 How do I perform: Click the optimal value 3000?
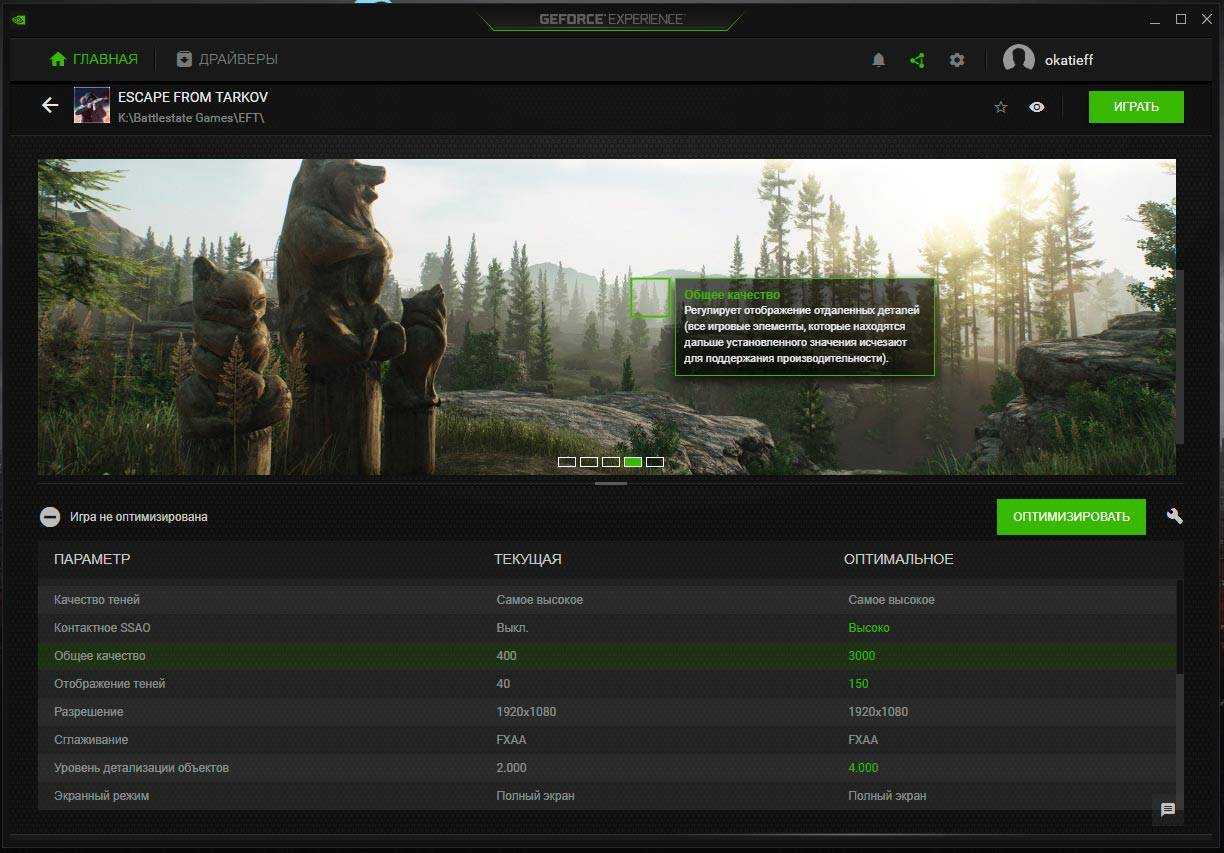[862, 656]
